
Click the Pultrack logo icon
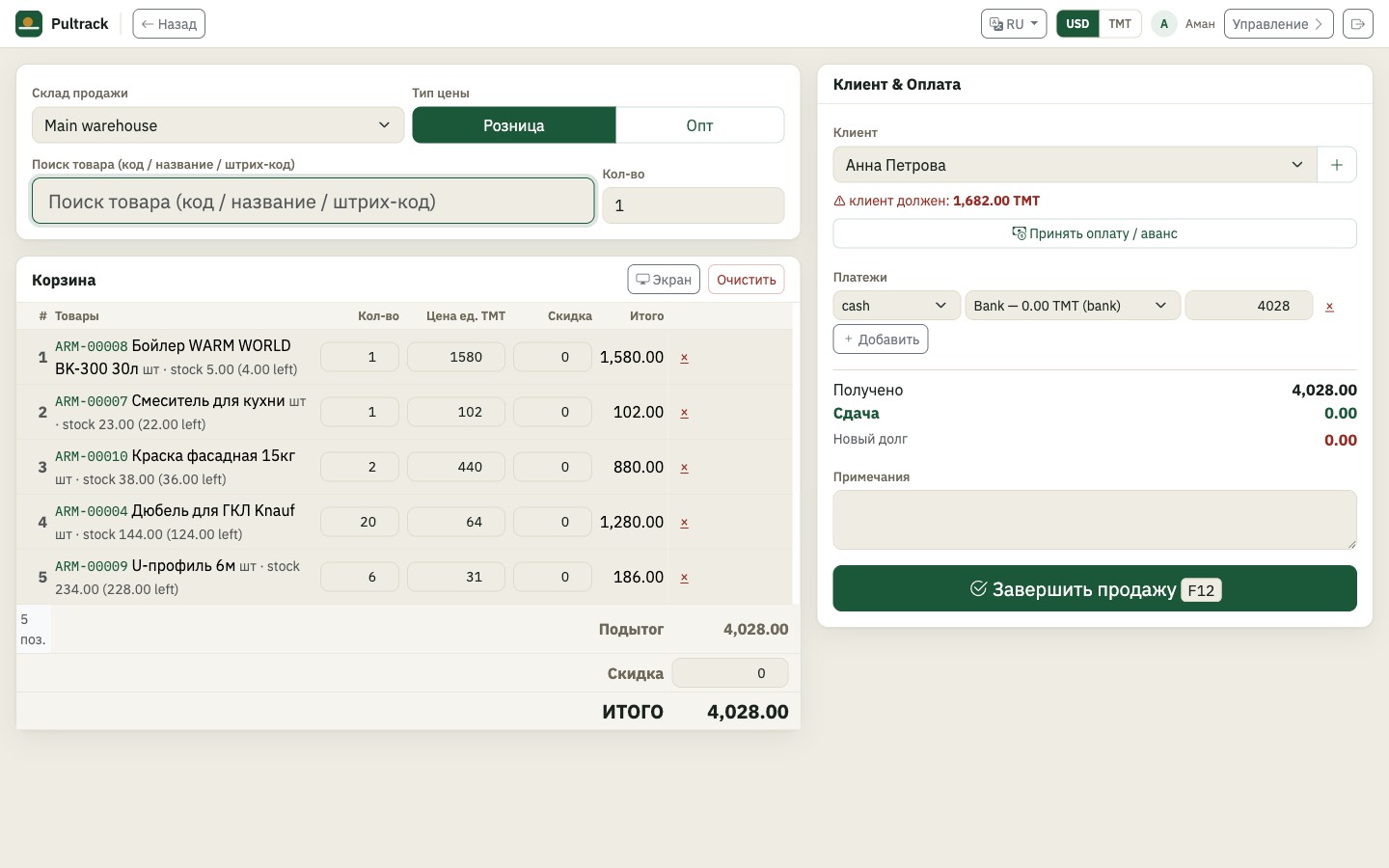tap(29, 24)
